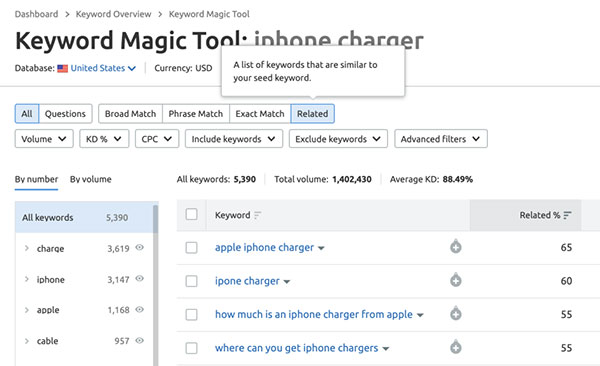Click Total volume value 1,402,430
Screen dimensions: 600x366
pyautogui.click(x=352, y=179)
